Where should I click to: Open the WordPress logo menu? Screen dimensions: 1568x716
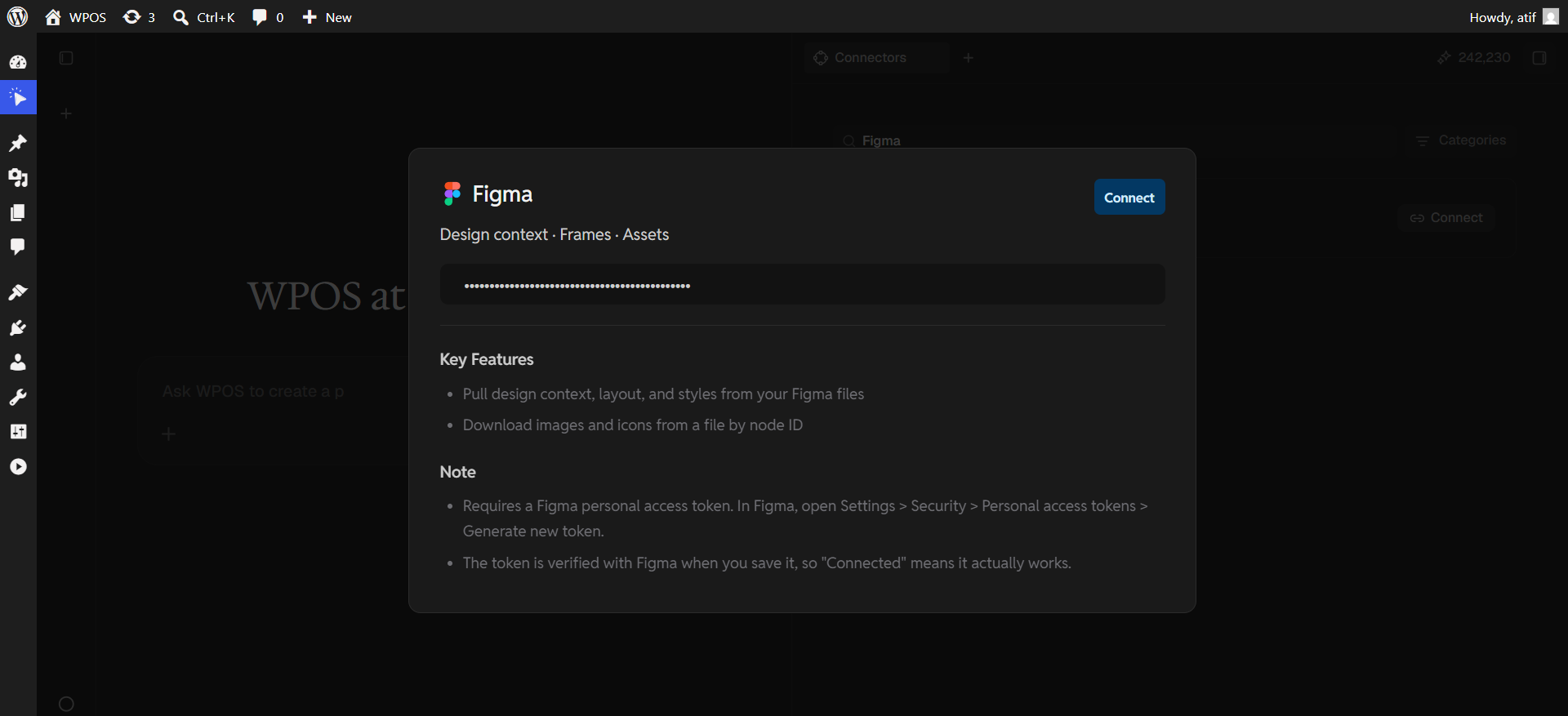[x=17, y=16]
